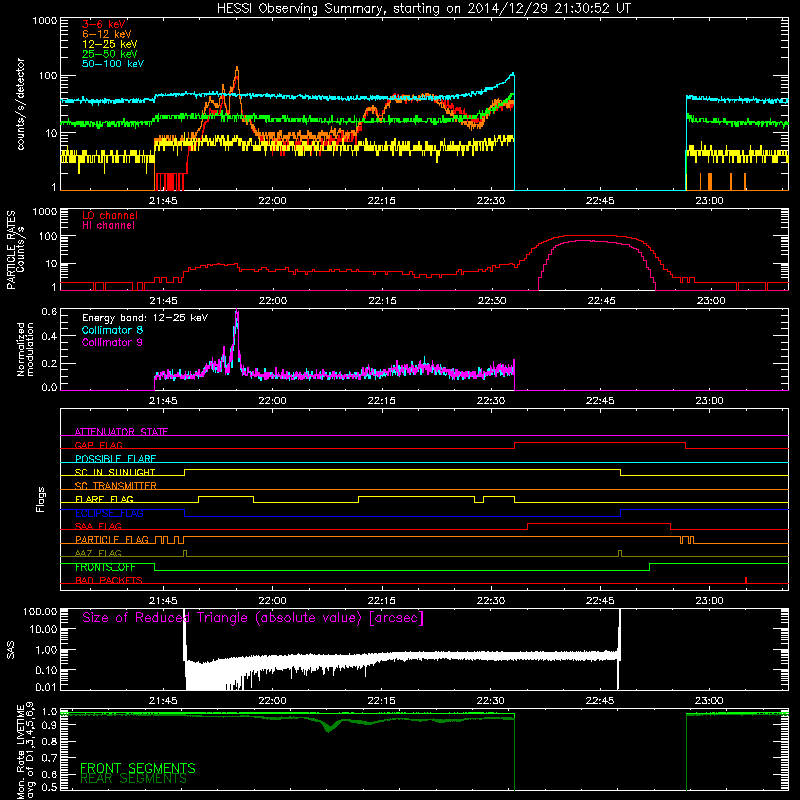This screenshot has width=800, height=800.
Task: Click the yellow 12-25 keV legend entry
Action: (110, 44)
